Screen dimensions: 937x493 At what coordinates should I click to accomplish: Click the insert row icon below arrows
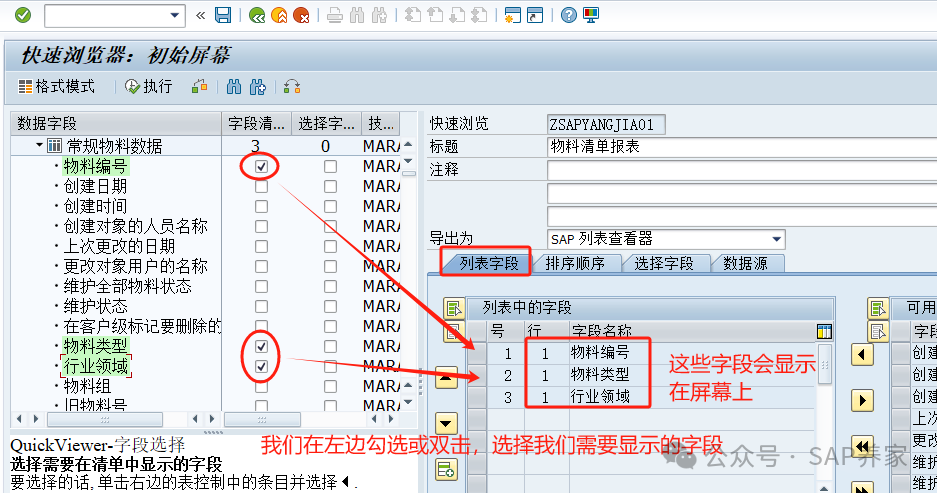click(x=446, y=470)
